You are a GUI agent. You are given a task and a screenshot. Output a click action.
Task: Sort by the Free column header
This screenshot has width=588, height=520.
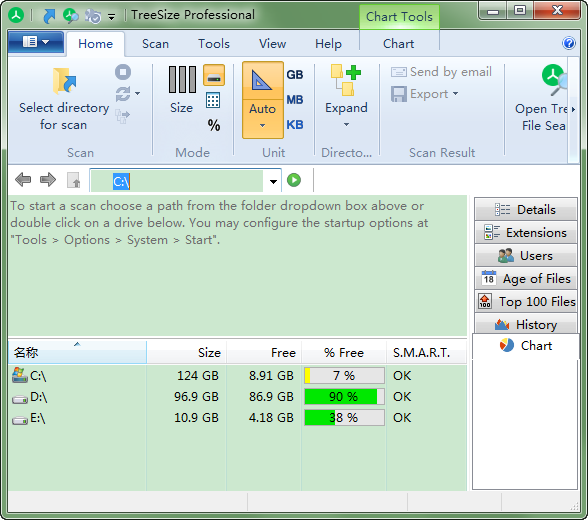tap(264, 352)
